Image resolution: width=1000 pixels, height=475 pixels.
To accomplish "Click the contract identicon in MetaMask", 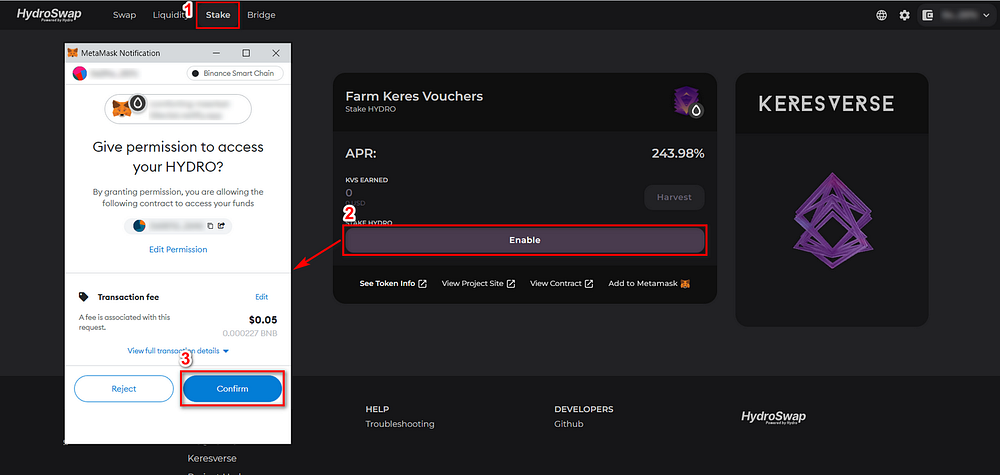I will coord(139,226).
